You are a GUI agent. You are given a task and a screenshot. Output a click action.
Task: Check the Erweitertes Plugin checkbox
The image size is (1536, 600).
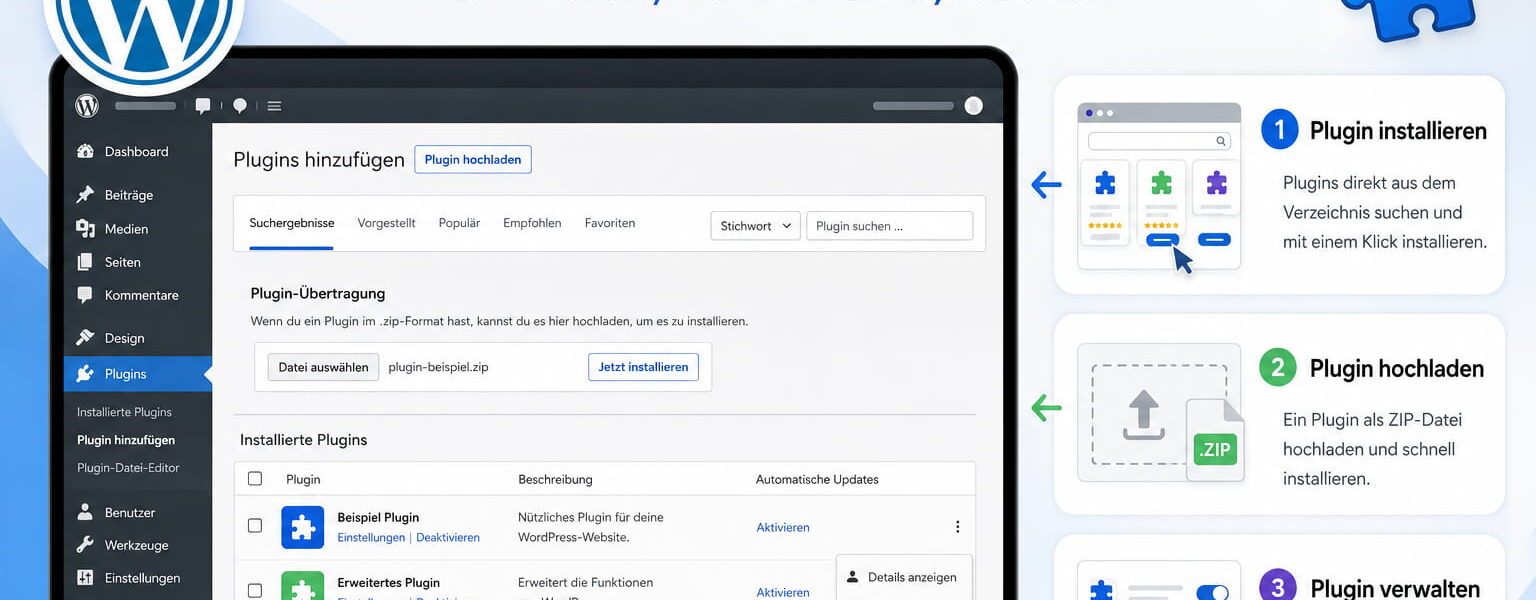click(x=255, y=591)
